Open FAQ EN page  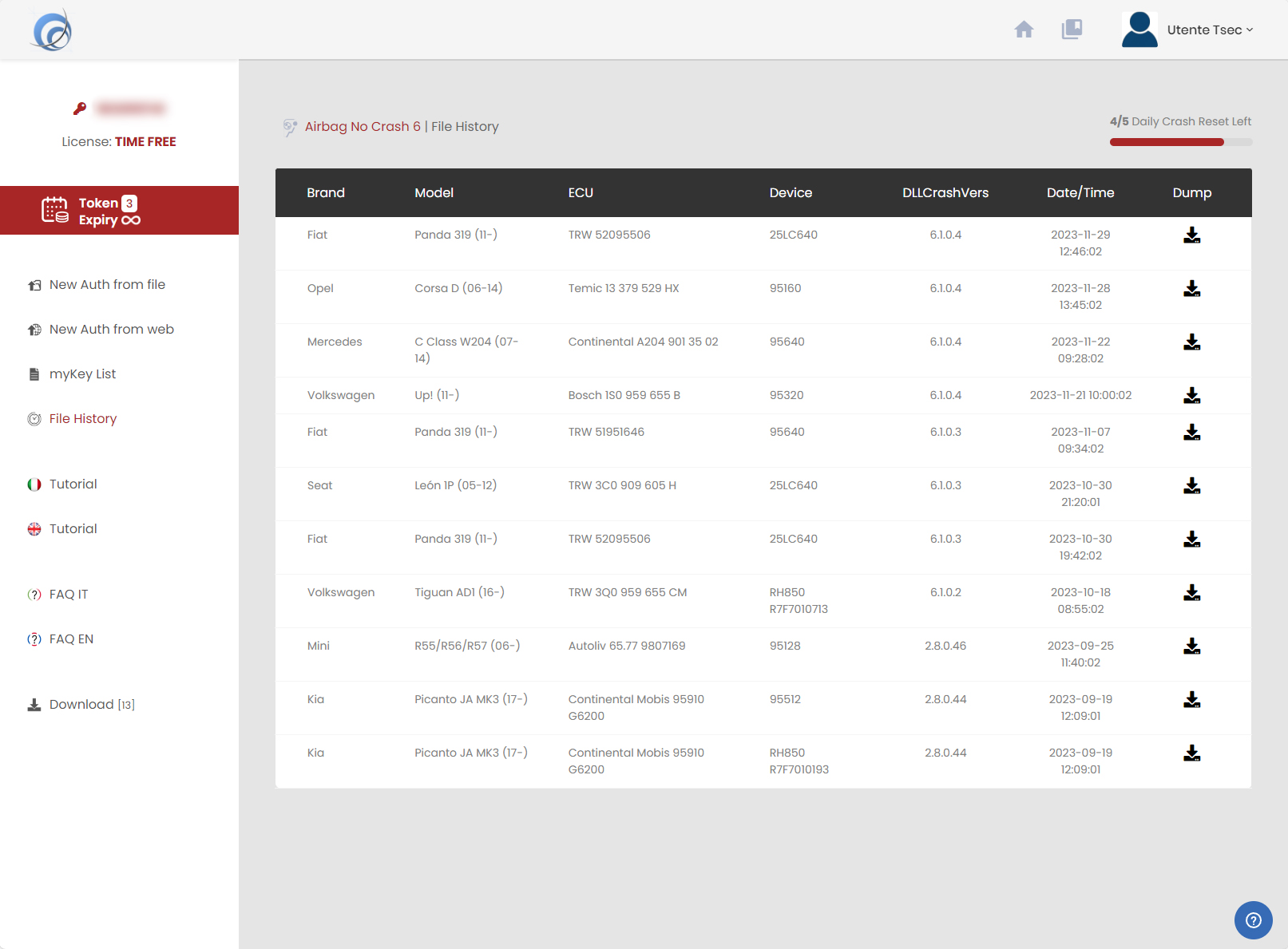71,639
